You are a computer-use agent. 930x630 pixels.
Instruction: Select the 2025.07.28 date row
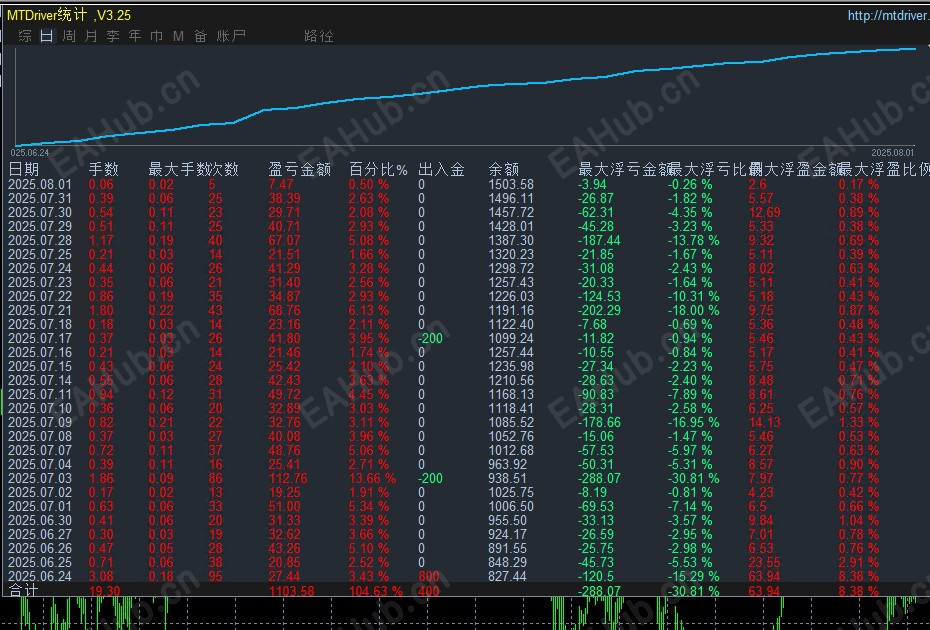(x=40, y=240)
